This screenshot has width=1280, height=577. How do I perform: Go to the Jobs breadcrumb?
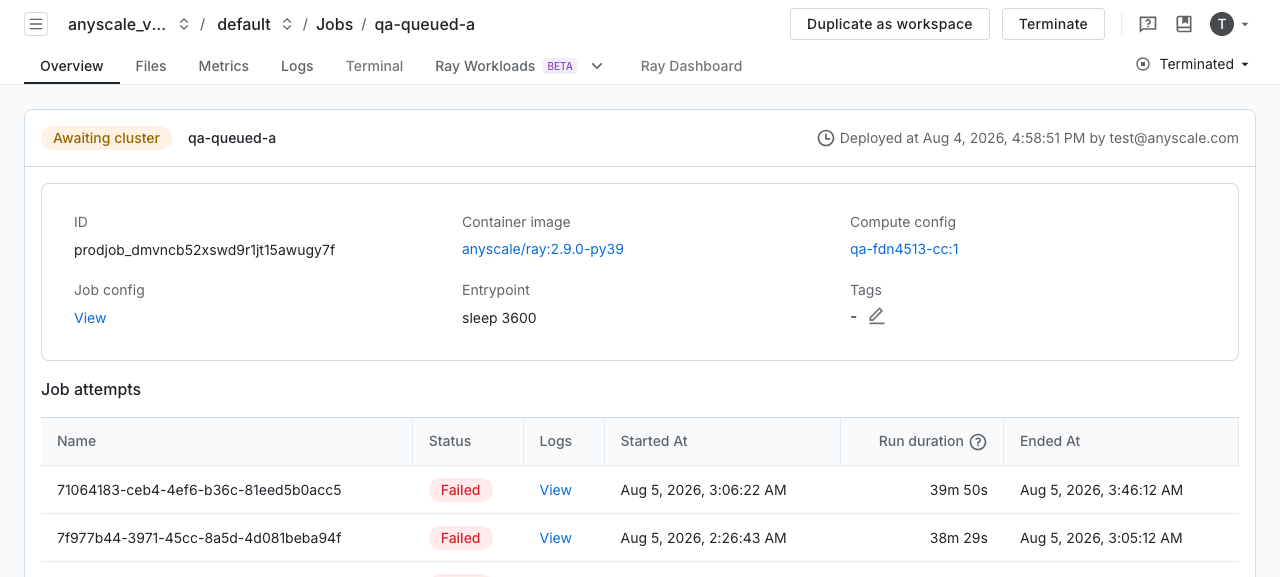(x=334, y=24)
